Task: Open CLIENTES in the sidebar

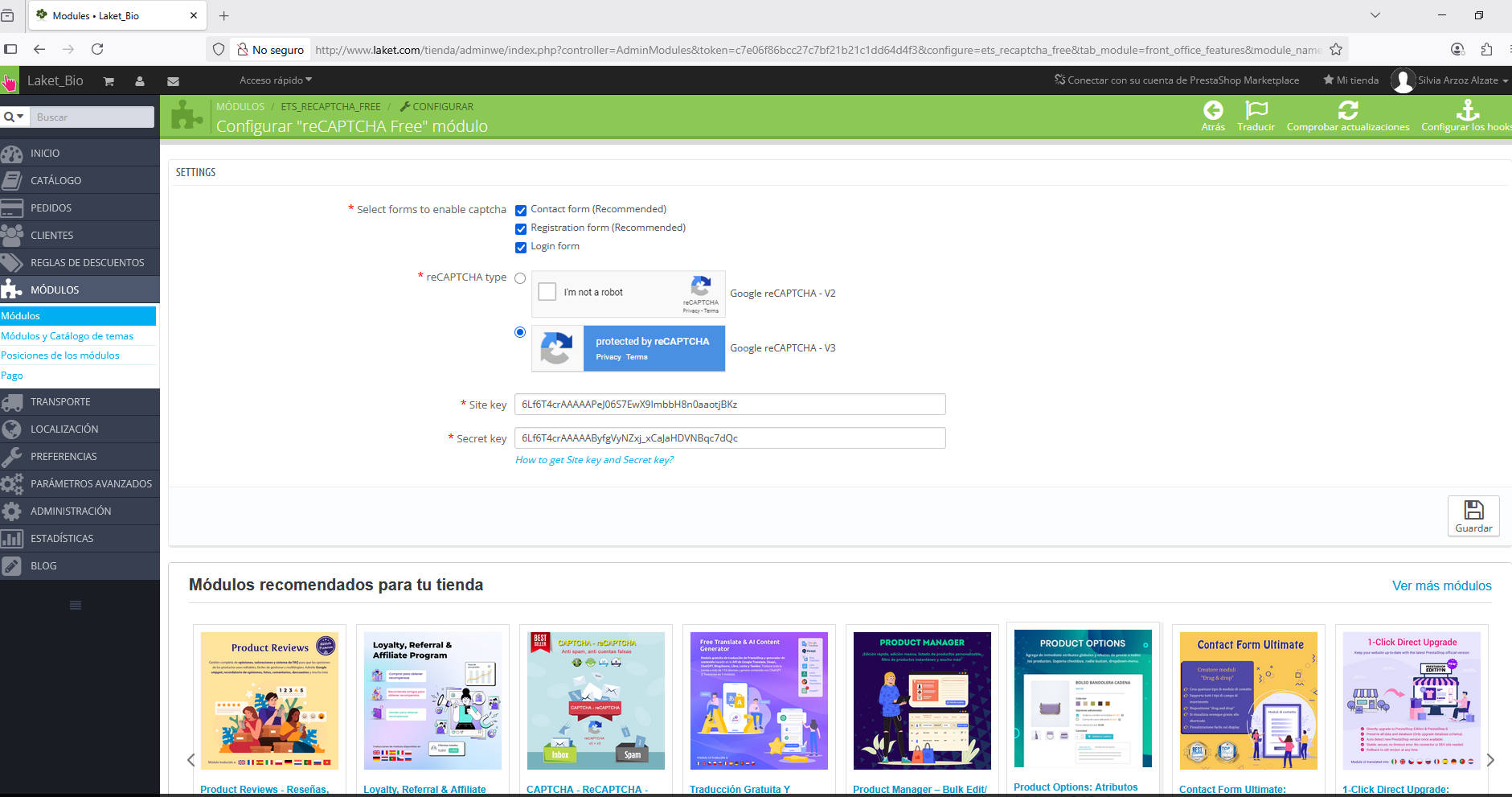Action: 80,235
